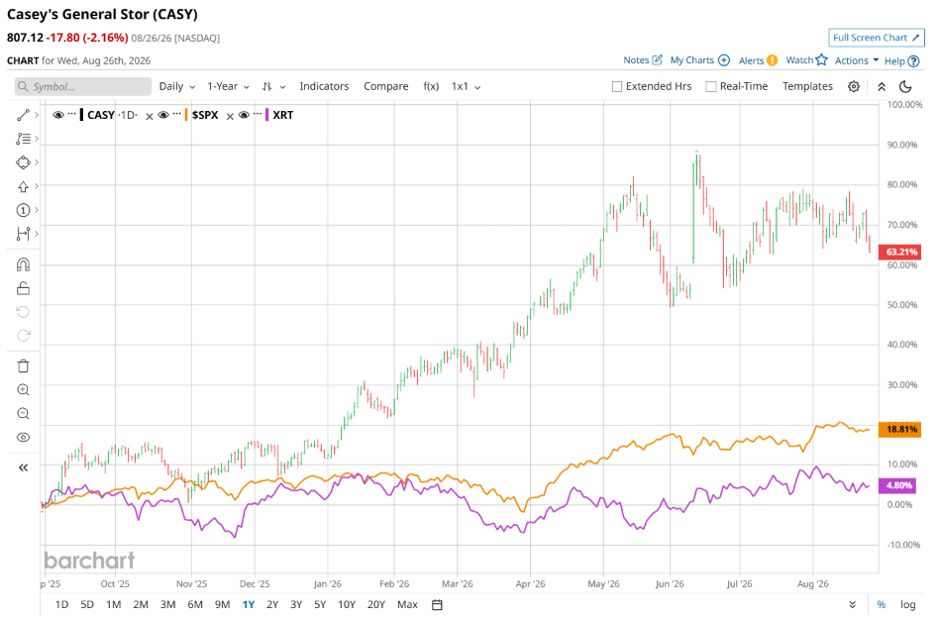This screenshot has height=619, width=940.
Task: Open Alerts for CASY
Action: pos(758,60)
